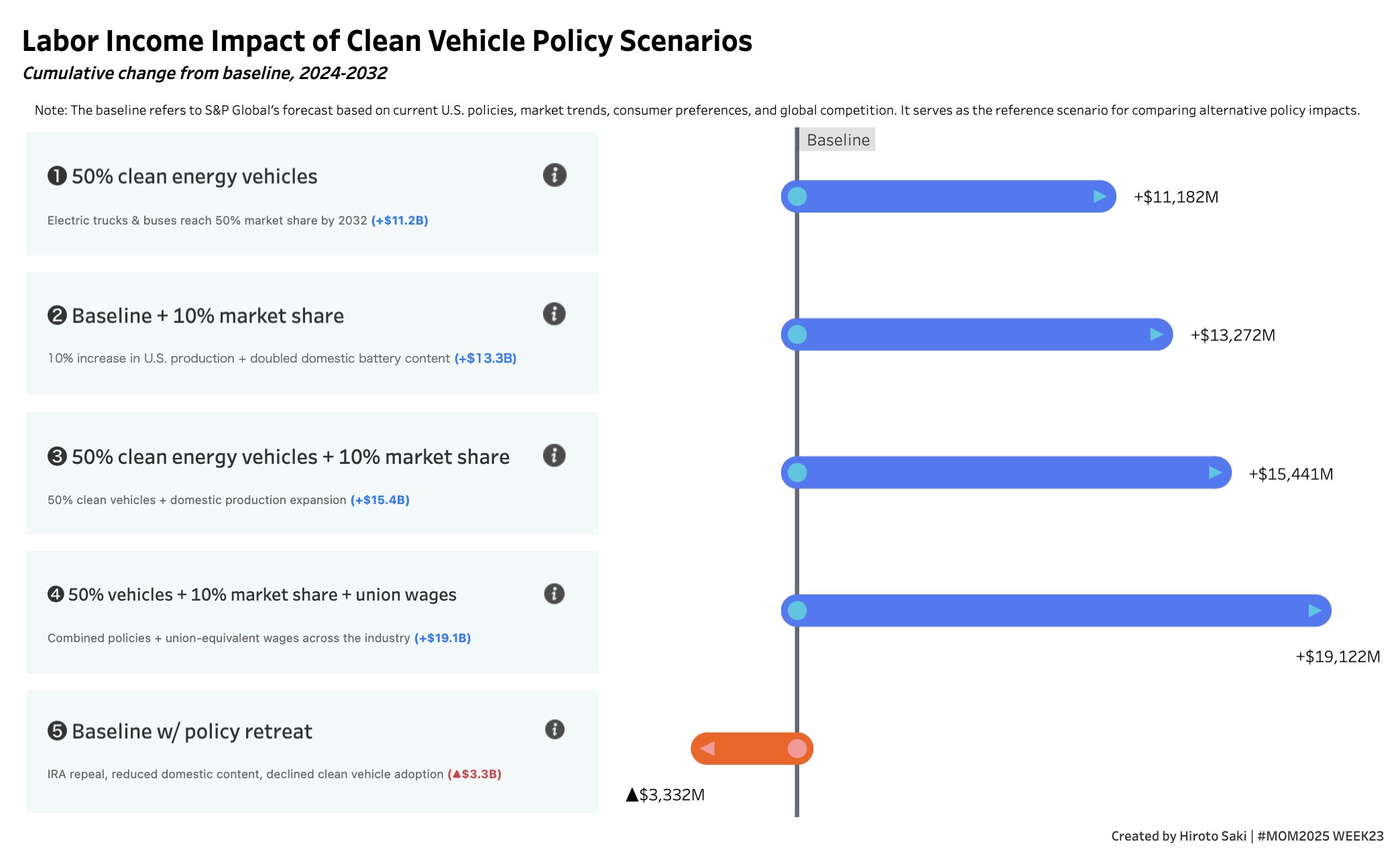Click the red (▲$3.3B) text
The image size is (1400, 858).
point(475,774)
